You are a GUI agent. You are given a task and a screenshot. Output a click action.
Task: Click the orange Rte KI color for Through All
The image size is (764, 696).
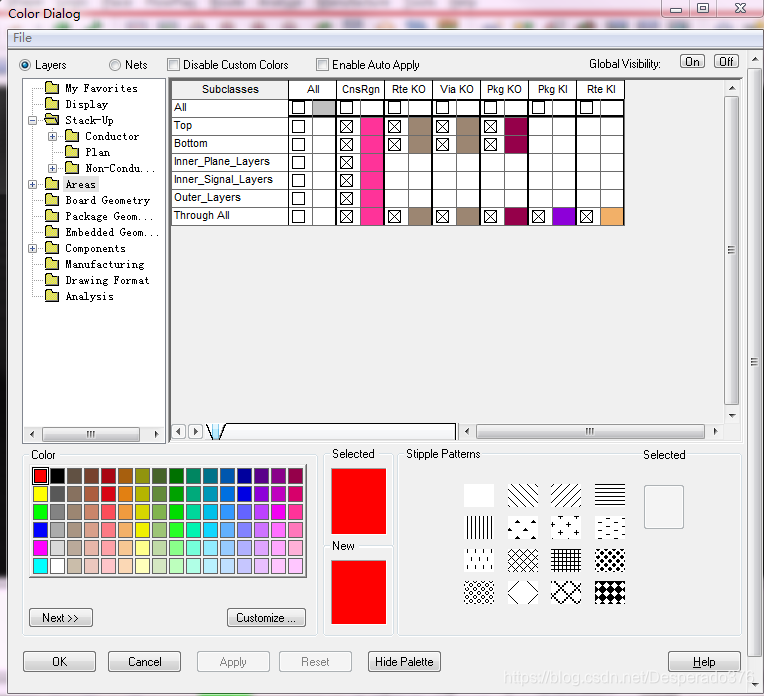612,217
